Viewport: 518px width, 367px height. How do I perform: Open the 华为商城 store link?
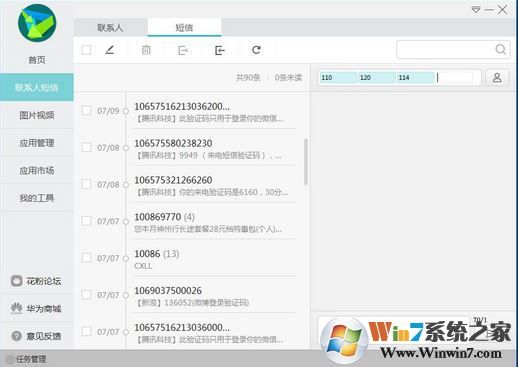point(36,308)
